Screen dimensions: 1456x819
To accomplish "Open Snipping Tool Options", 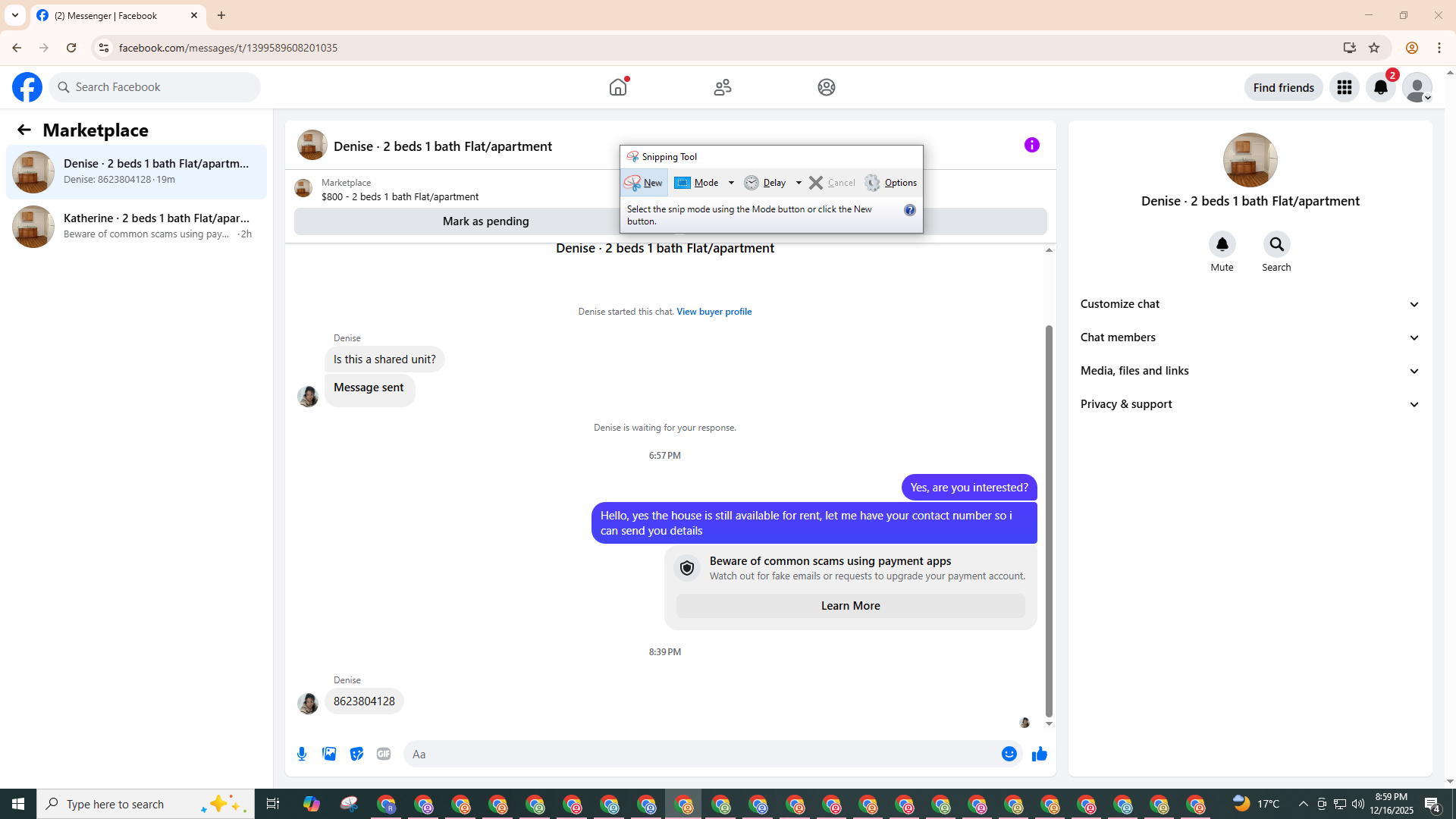I will [x=891, y=183].
